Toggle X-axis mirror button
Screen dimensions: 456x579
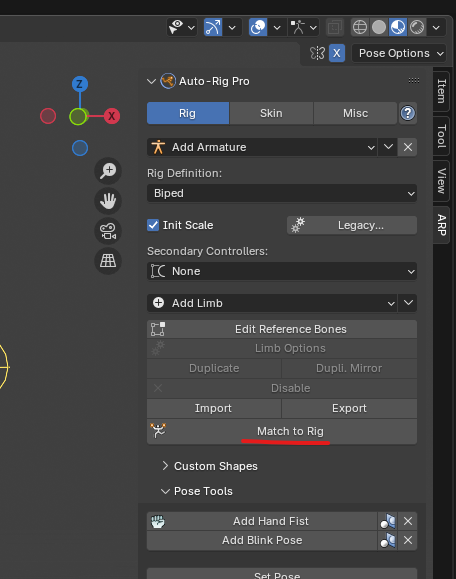337,53
